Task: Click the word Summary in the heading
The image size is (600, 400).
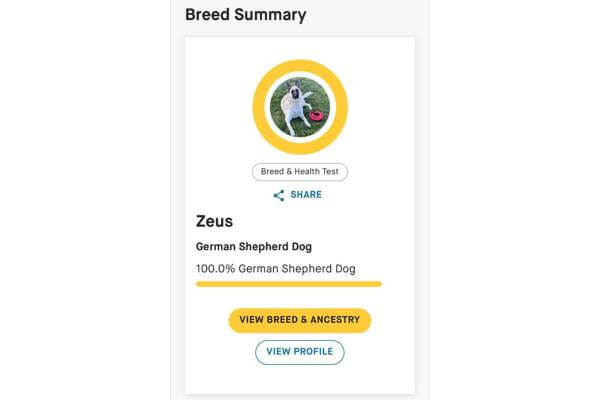Action: tap(270, 15)
